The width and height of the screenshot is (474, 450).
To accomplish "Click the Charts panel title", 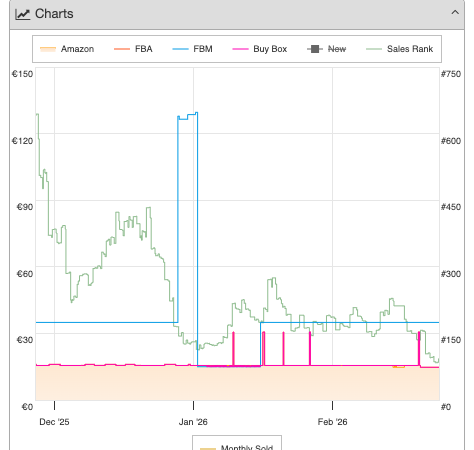I will pos(54,14).
